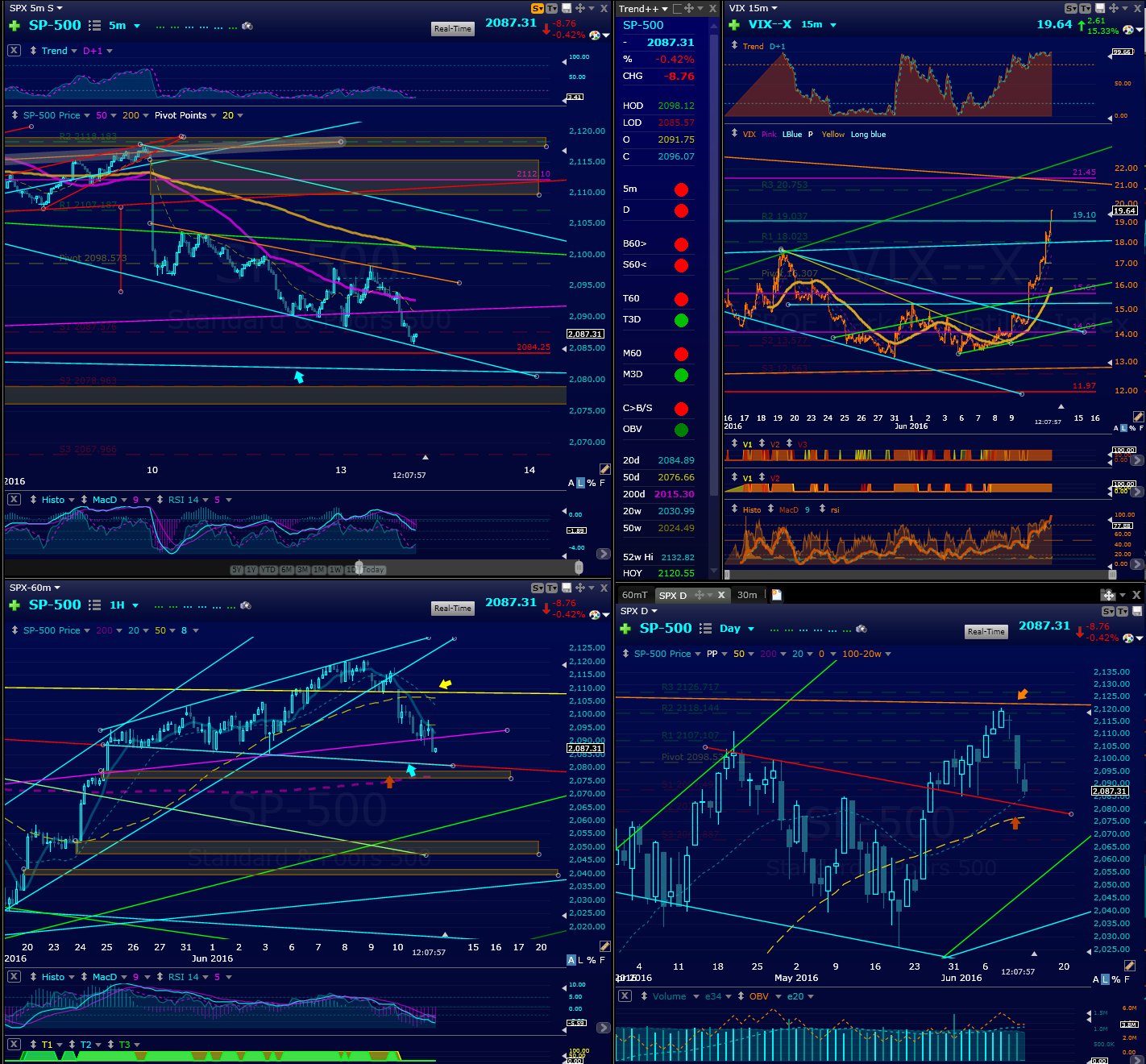
Task: Save the VIX 15m chart with the floppy icon
Action: pos(1100,8)
